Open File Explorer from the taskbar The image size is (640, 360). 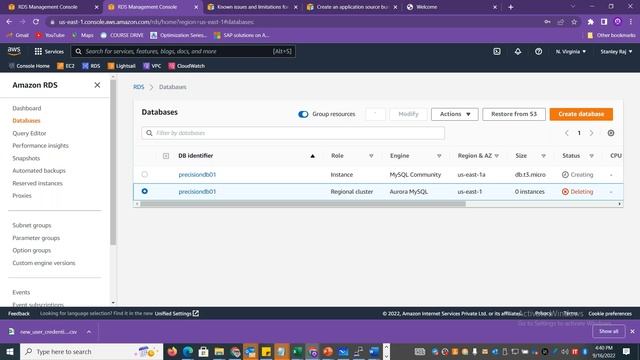tap(219, 351)
